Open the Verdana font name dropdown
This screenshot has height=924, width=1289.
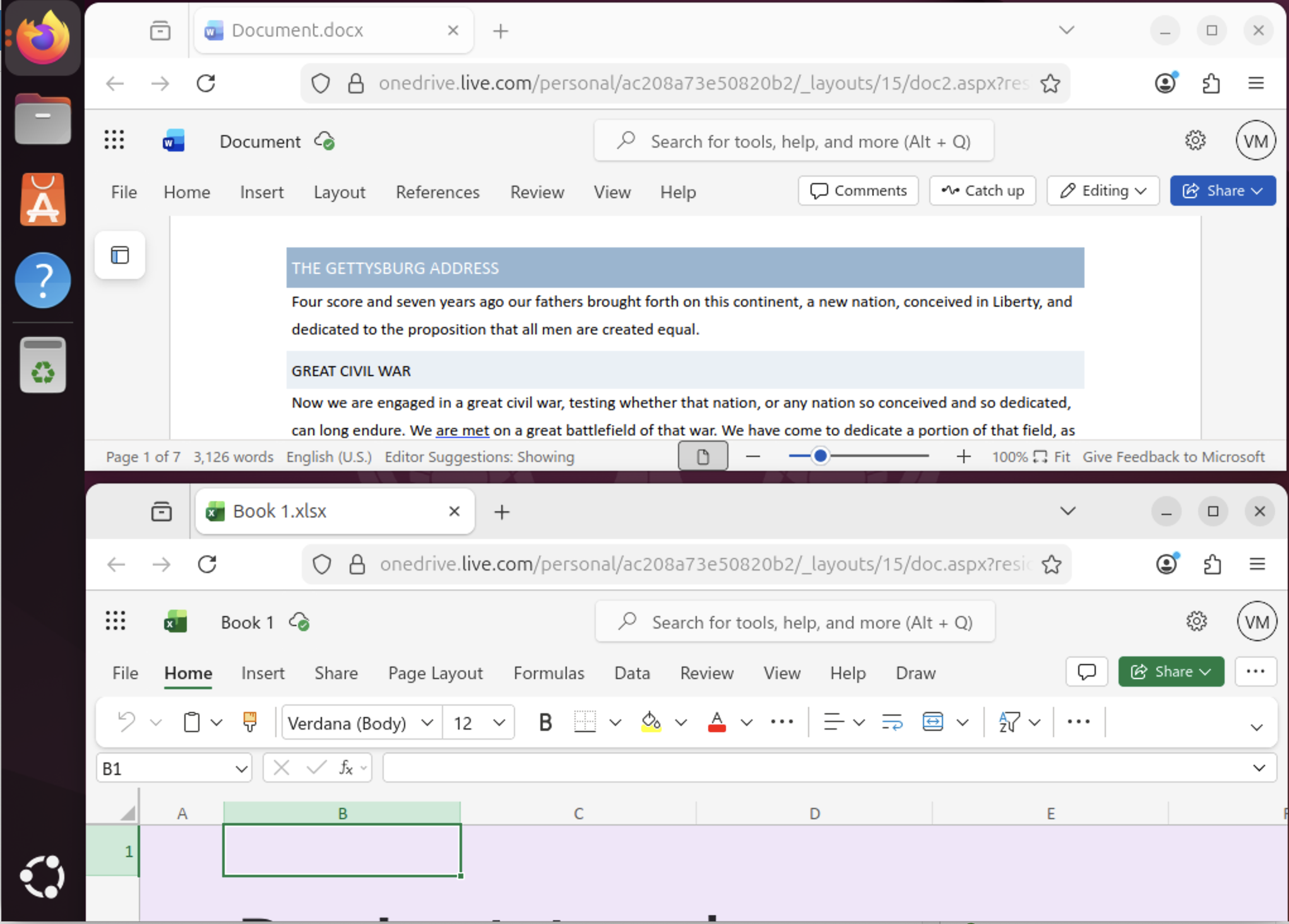pos(427,723)
